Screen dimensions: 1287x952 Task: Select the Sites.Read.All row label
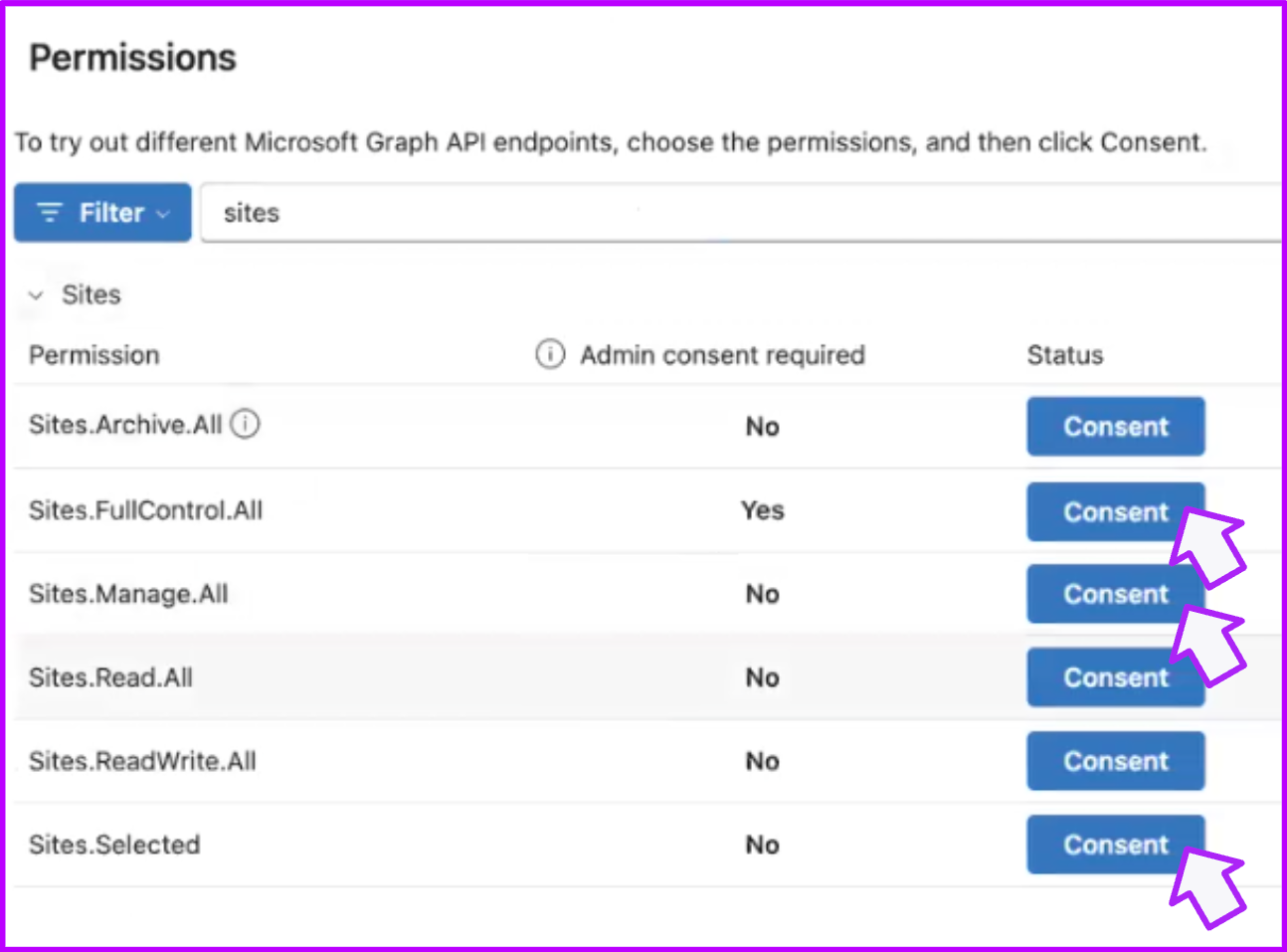[110, 677]
